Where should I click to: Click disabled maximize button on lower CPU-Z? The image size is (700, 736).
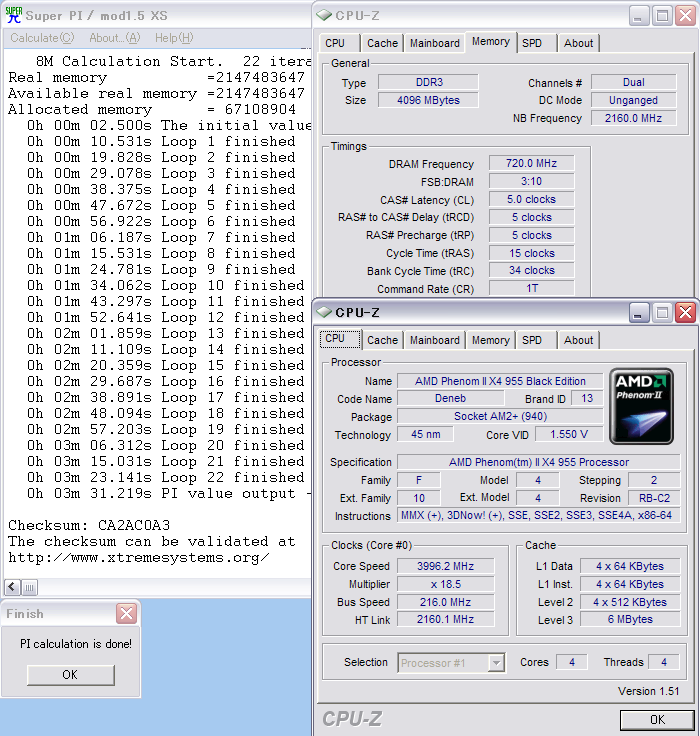pos(662,313)
